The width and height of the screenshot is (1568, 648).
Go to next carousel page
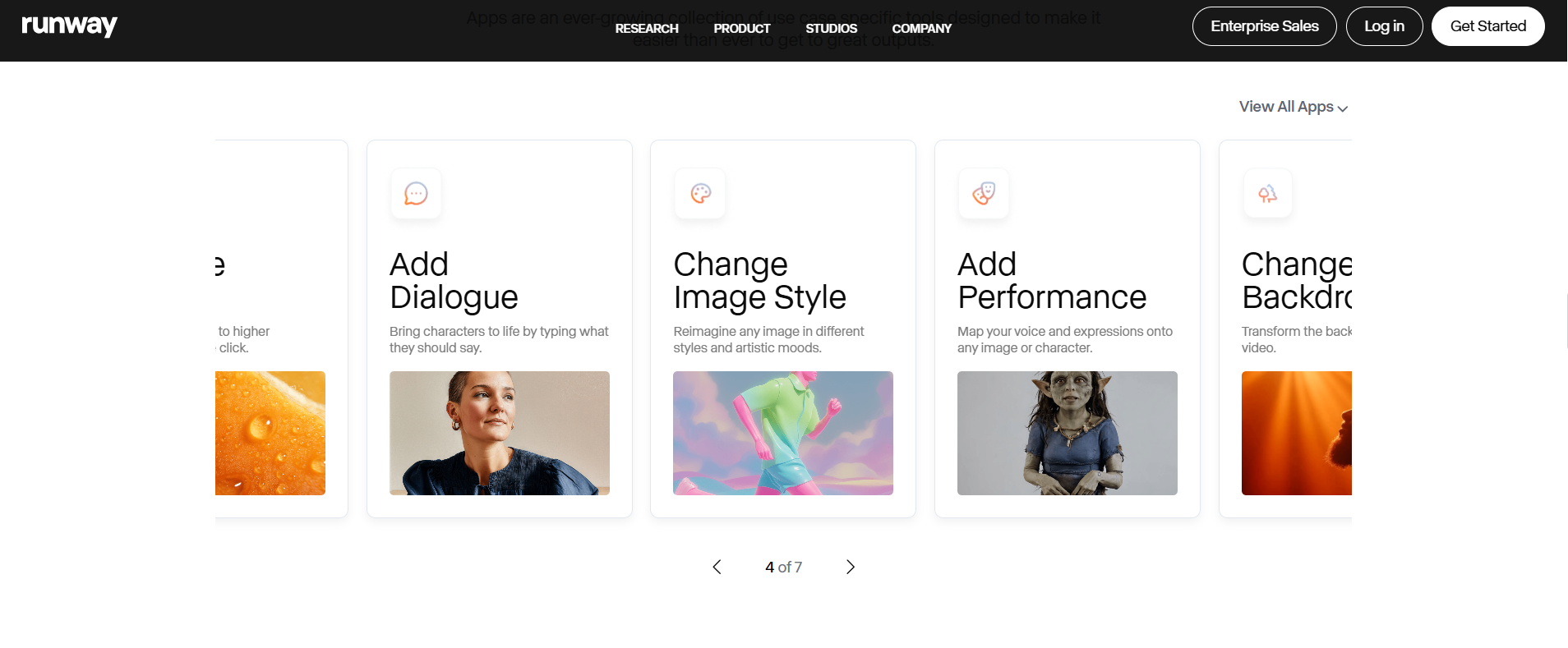coord(851,567)
